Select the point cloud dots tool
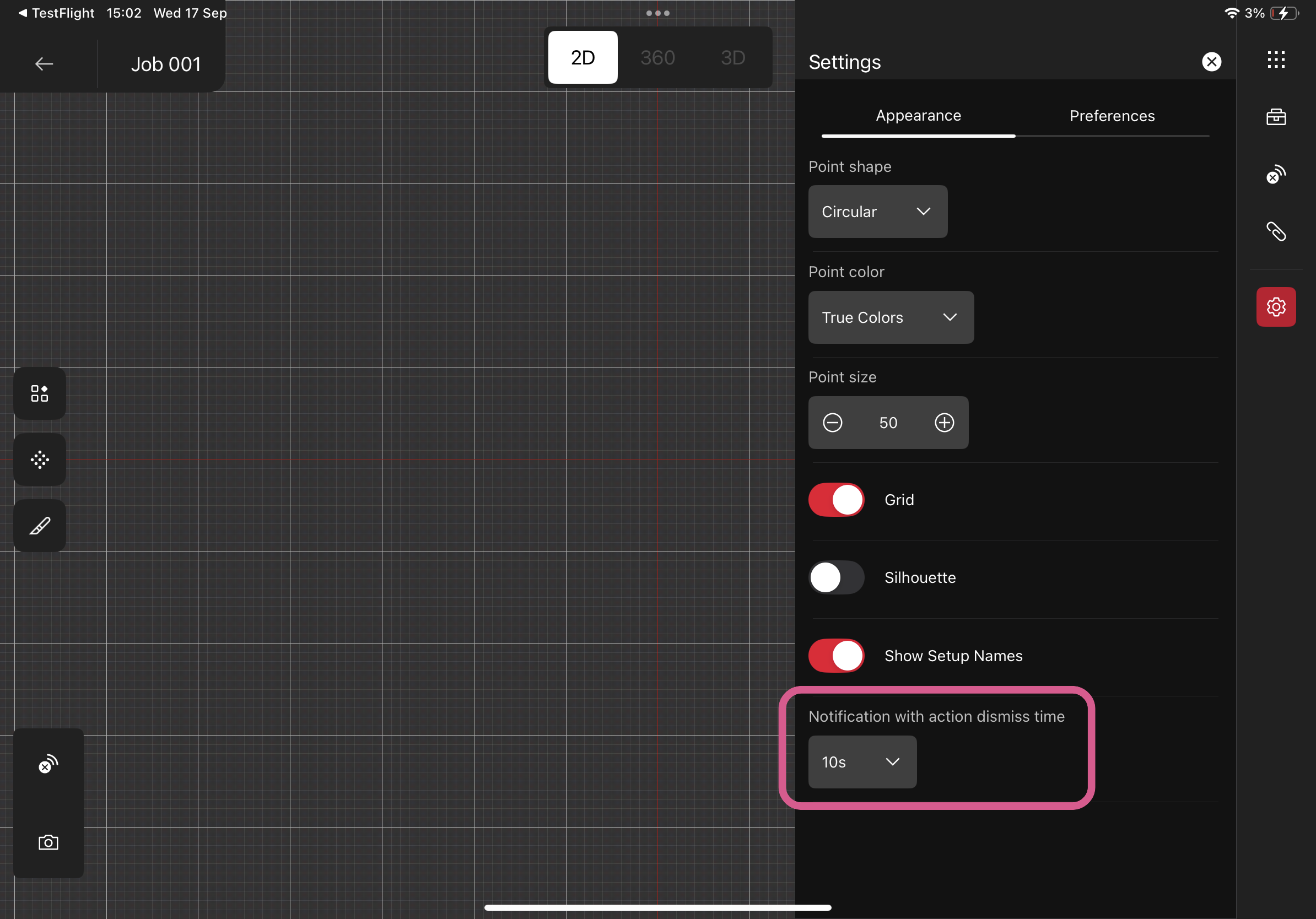 point(40,459)
